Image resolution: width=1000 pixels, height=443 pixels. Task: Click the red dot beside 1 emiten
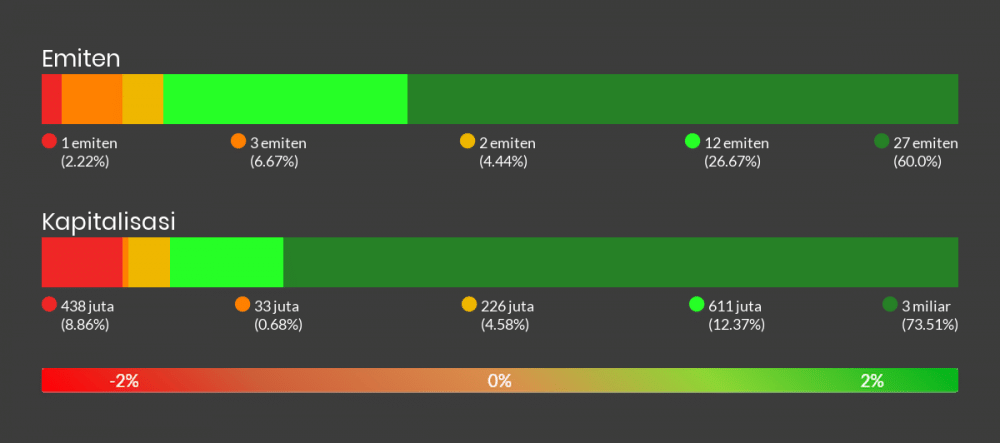click(49, 141)
